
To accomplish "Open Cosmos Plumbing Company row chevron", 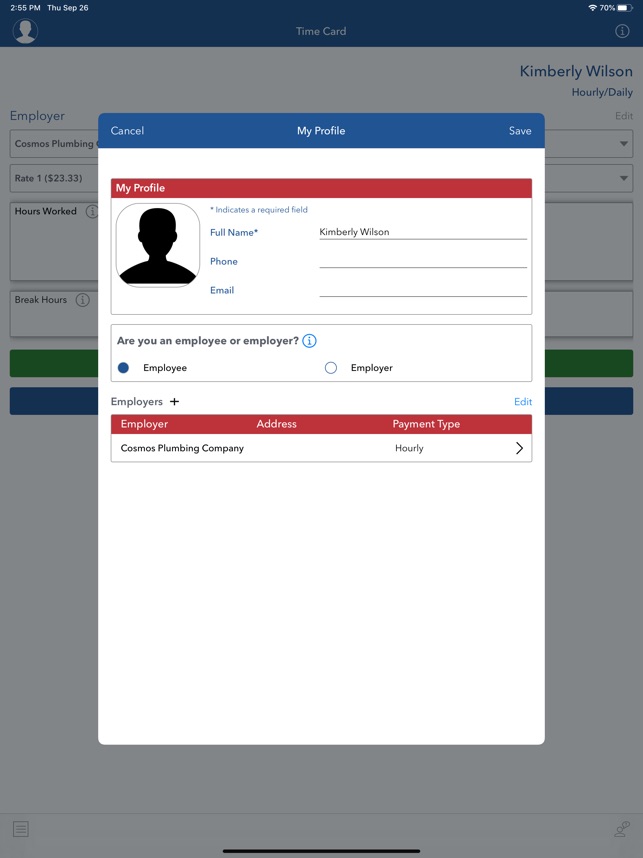I will (519, 448).
